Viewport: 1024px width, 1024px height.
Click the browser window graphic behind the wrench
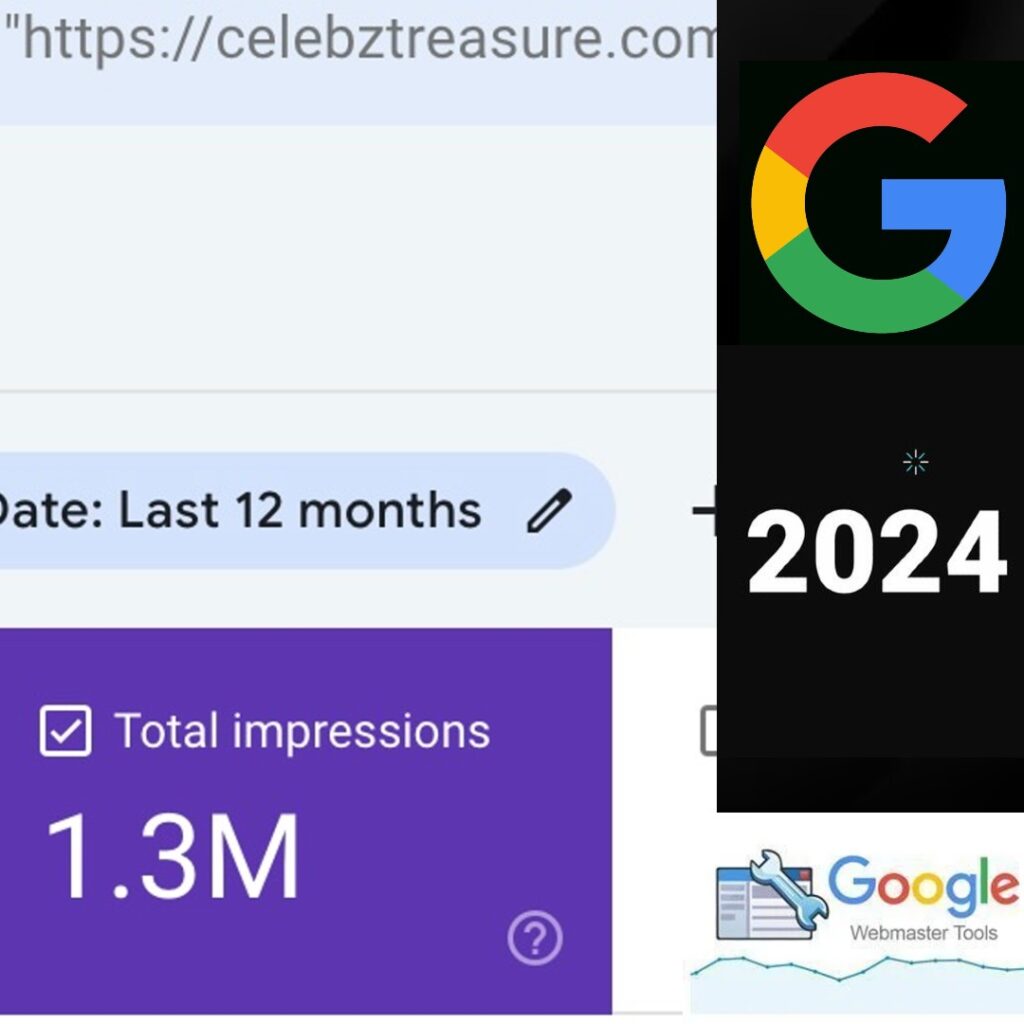tap(764, 903)
